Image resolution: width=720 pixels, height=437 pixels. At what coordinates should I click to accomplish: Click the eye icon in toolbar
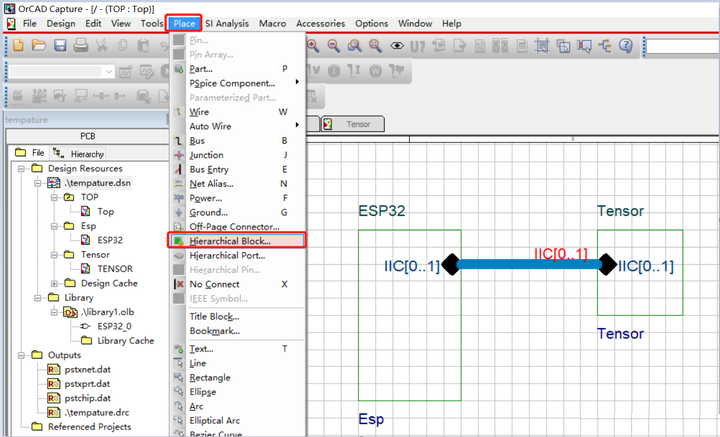click(x=397, y=46)
